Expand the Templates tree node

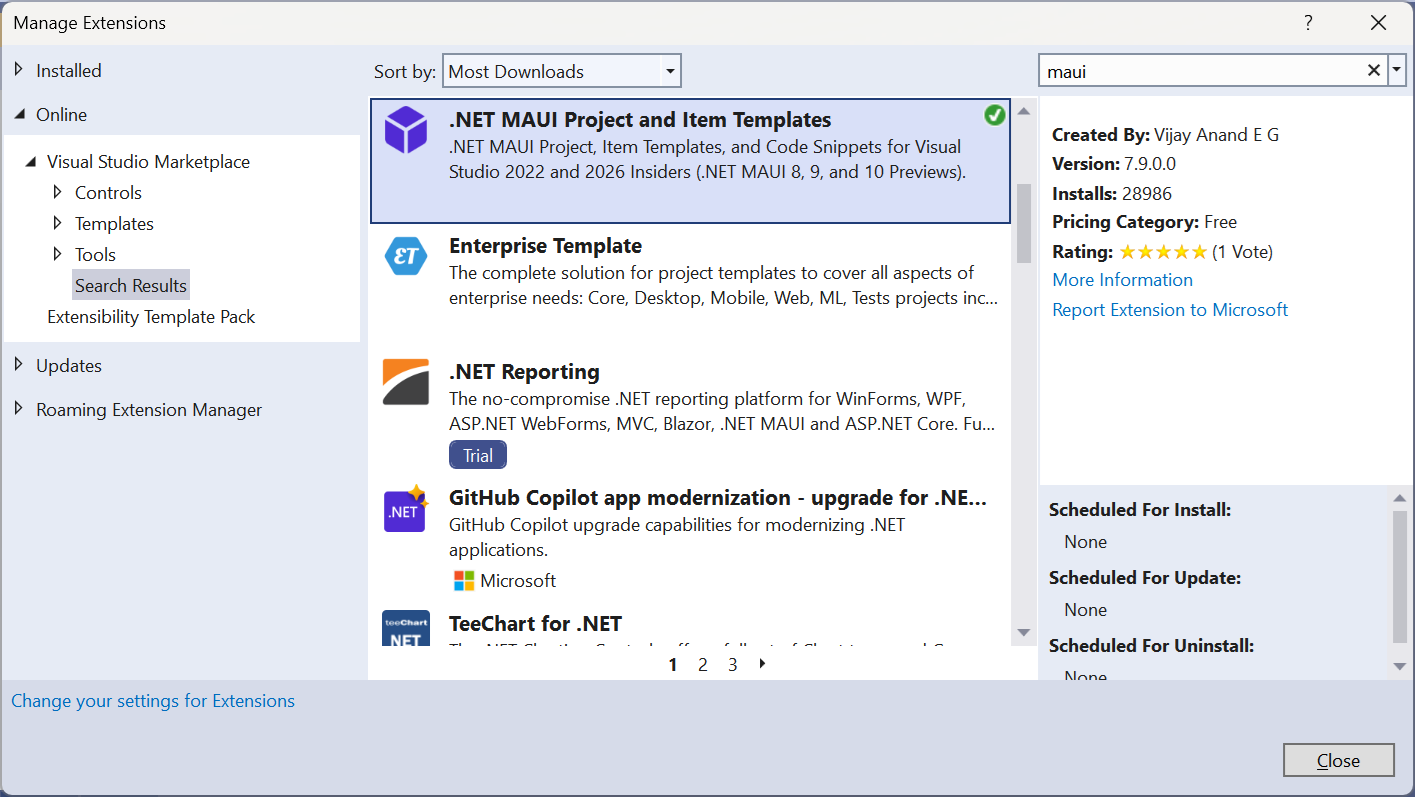click(x=58, y=223)
